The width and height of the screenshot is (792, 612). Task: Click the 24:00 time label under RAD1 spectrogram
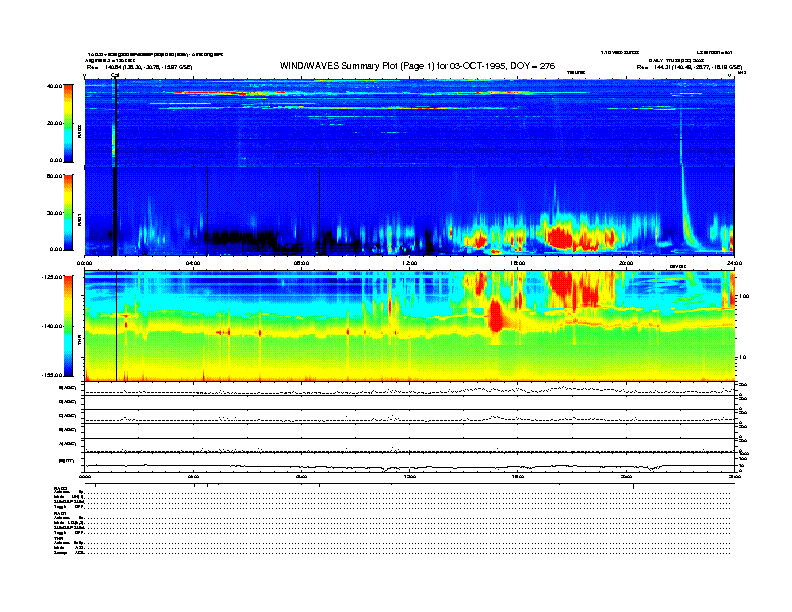734,263
